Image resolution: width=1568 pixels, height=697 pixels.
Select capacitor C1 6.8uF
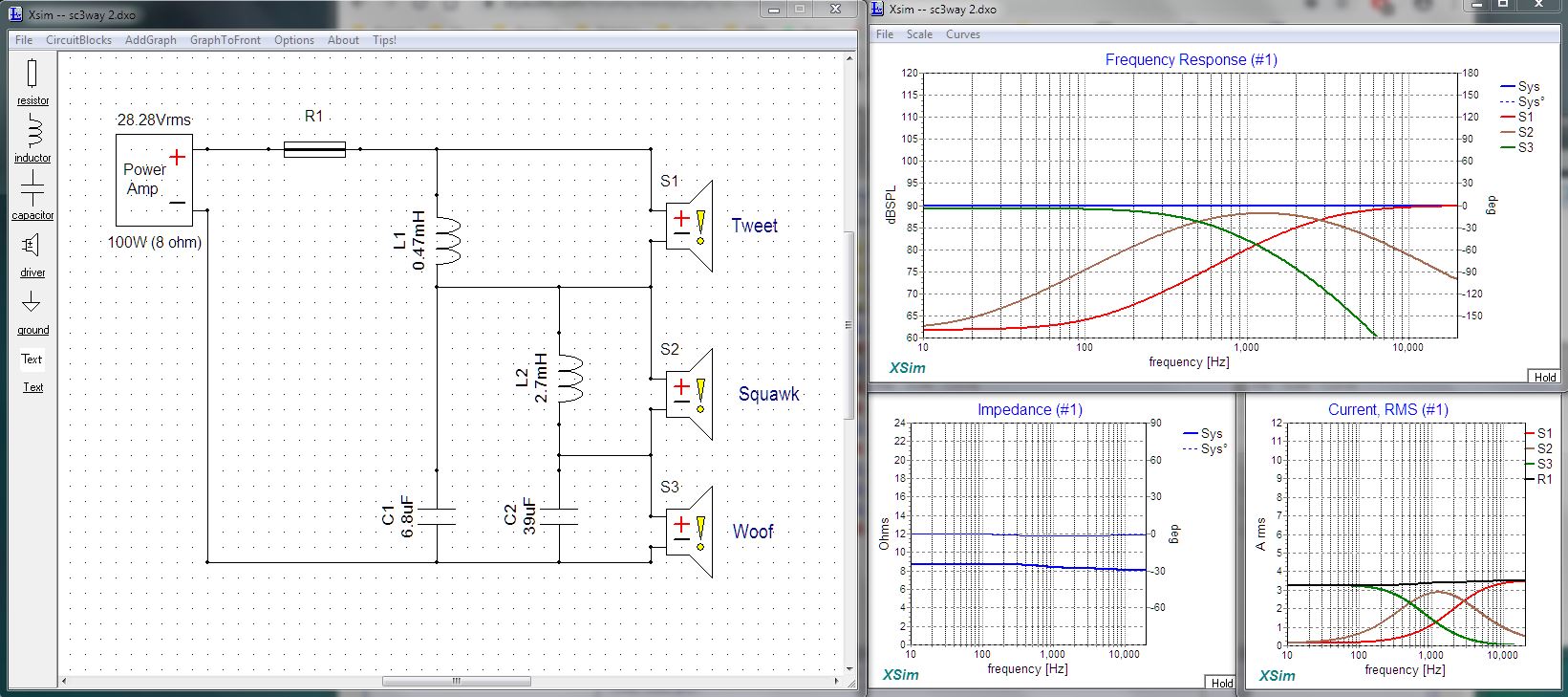(437, 516)
